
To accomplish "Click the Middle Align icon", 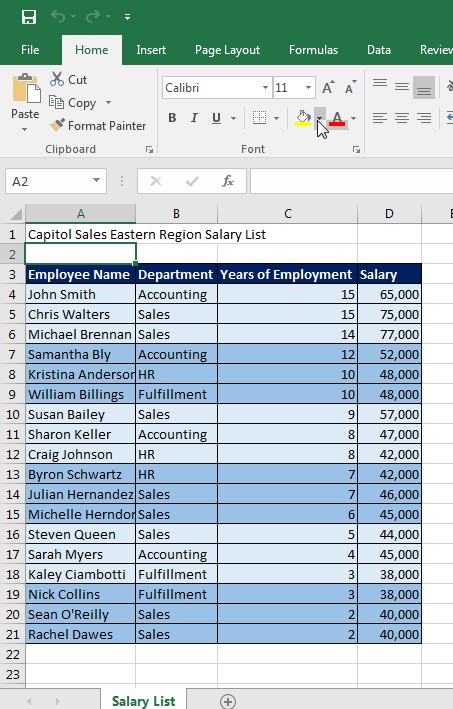I will click(x=402, y=87).
